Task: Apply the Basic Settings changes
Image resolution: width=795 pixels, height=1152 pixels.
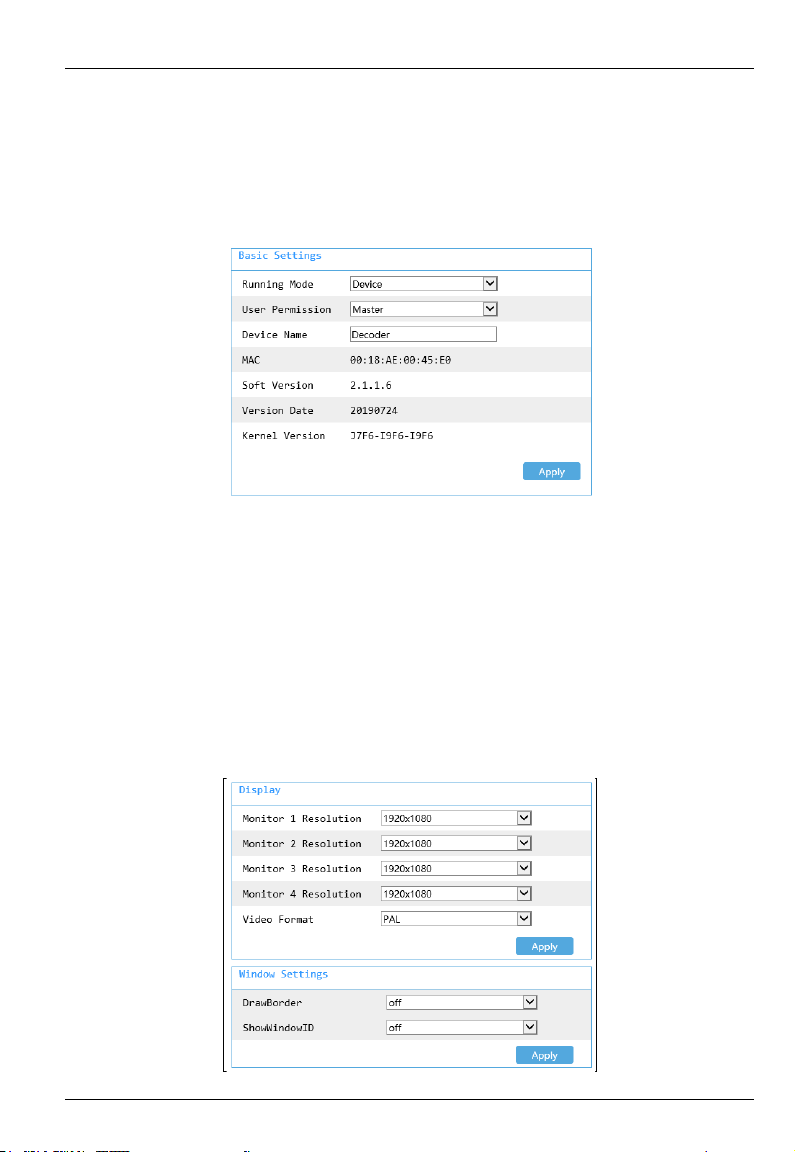Action: click(551, 472)
